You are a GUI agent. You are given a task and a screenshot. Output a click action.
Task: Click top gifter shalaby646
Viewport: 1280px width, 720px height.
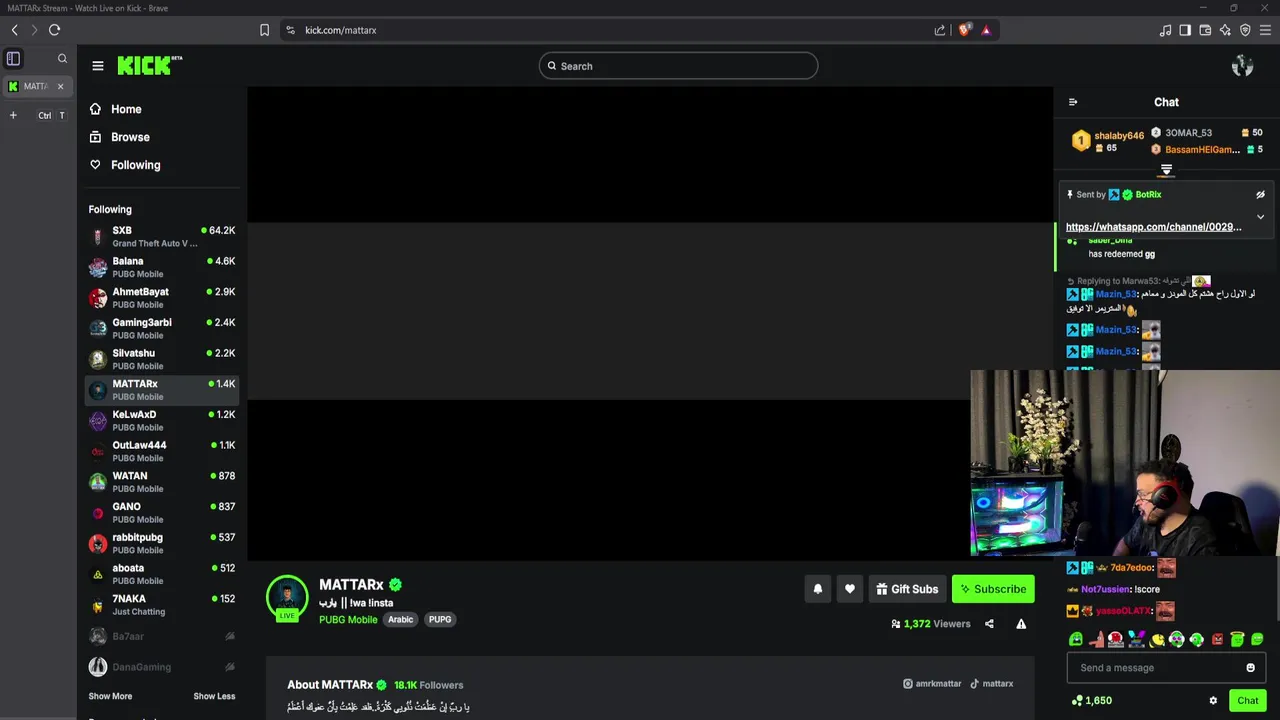(1119, 136)
